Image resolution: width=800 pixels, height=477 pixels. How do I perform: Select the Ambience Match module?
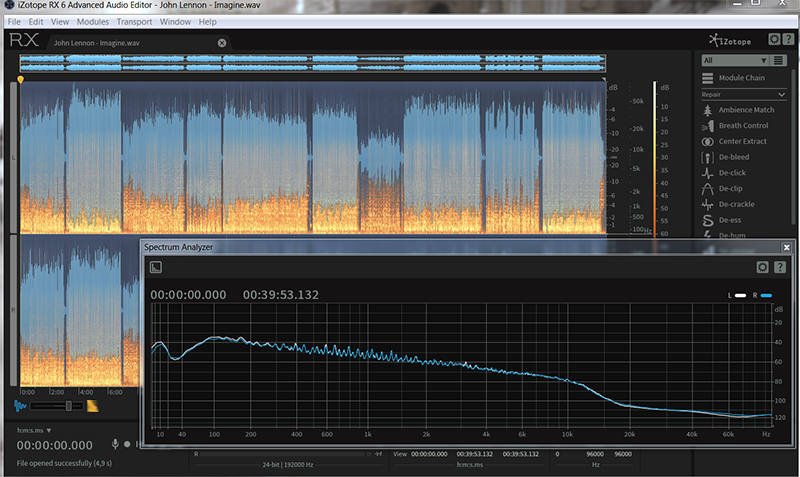click(745, 110)
